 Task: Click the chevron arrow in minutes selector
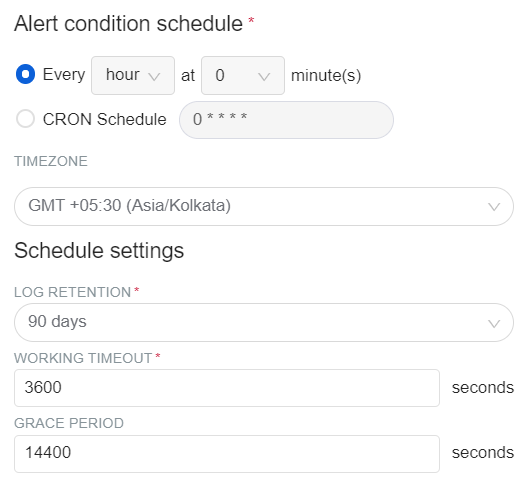pos(264,77)
